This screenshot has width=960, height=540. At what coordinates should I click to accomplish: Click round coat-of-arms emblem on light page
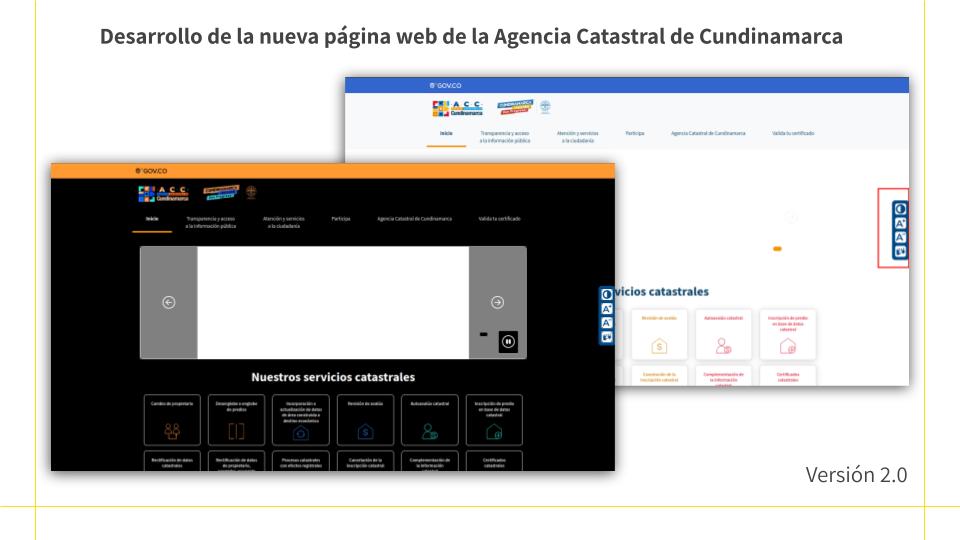pos(545,107)
